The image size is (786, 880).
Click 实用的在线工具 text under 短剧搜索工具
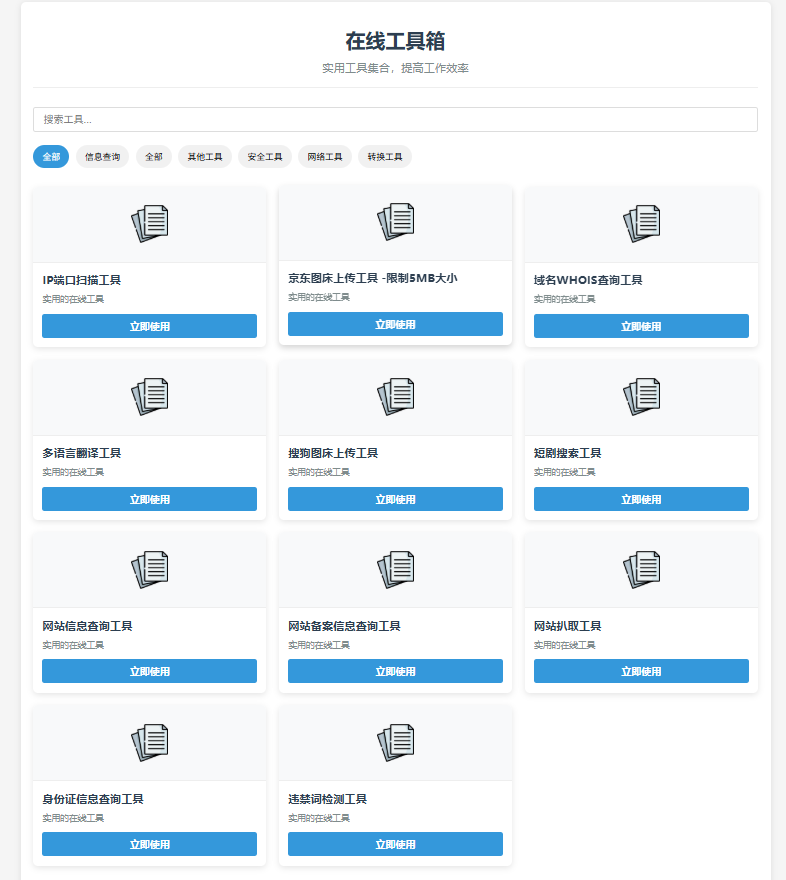pos(565,472)
